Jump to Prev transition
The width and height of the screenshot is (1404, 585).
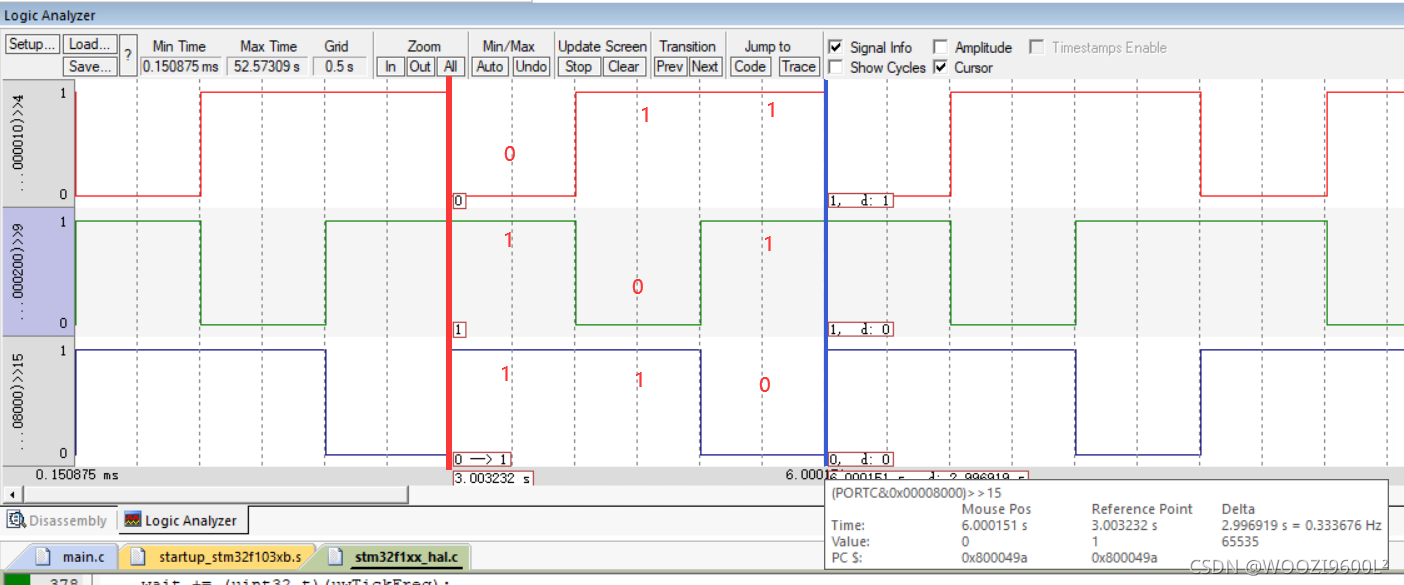pyautogui.click(x=670, y=67)
